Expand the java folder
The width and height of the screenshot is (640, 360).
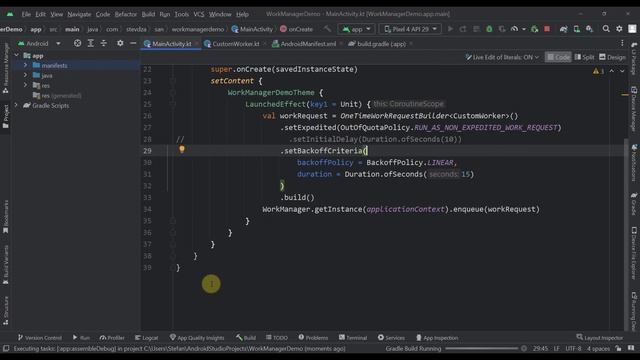tap(25, 75)
